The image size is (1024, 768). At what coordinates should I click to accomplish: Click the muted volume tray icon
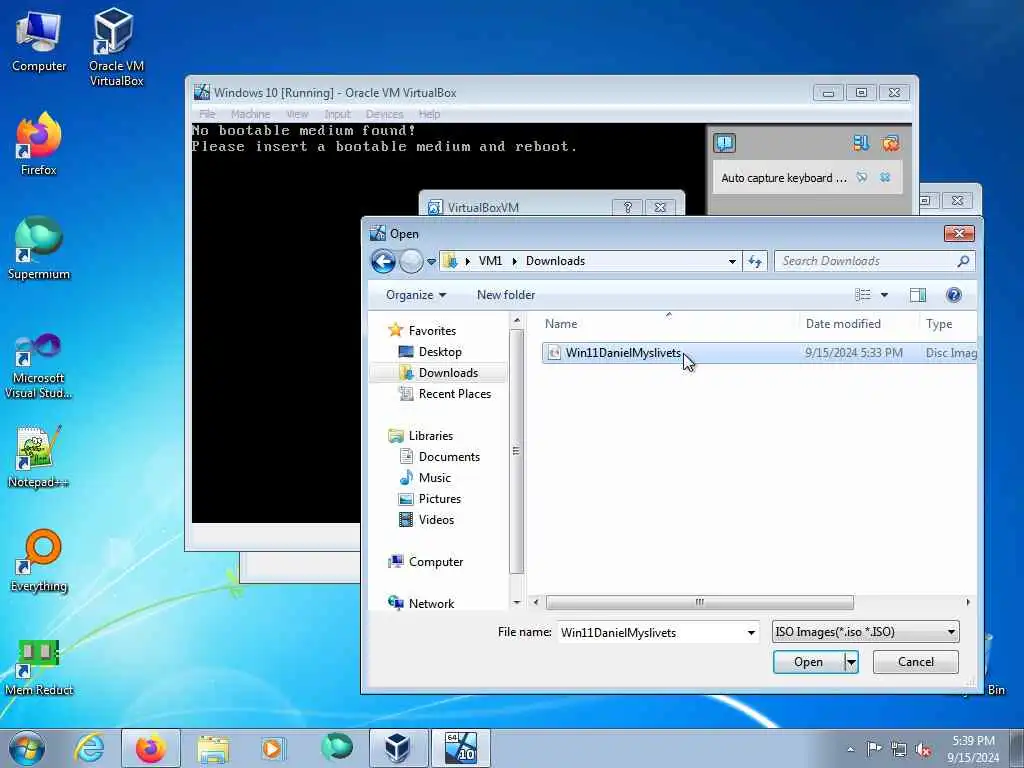(x=923, y=750)
